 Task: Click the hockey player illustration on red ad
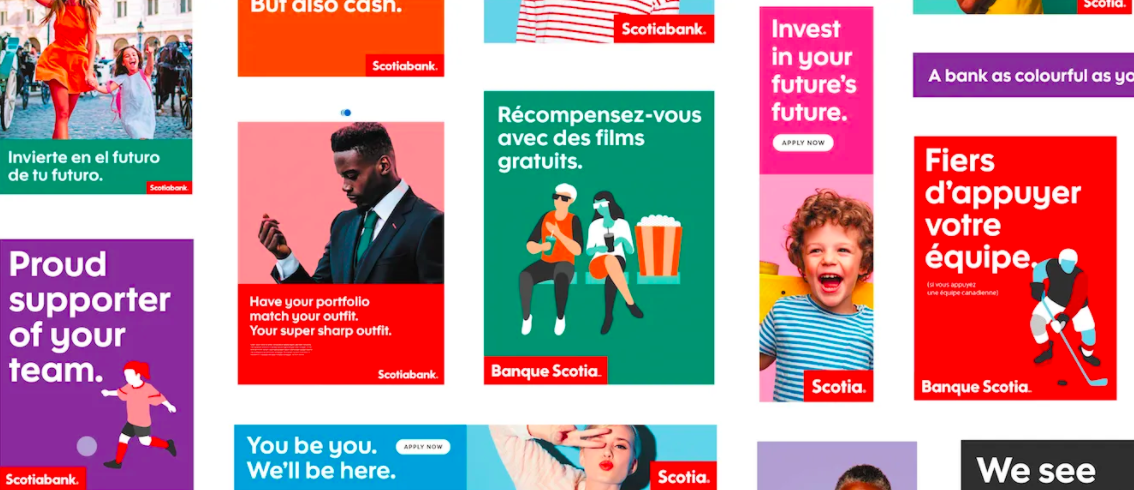[x=1065, y=317]
